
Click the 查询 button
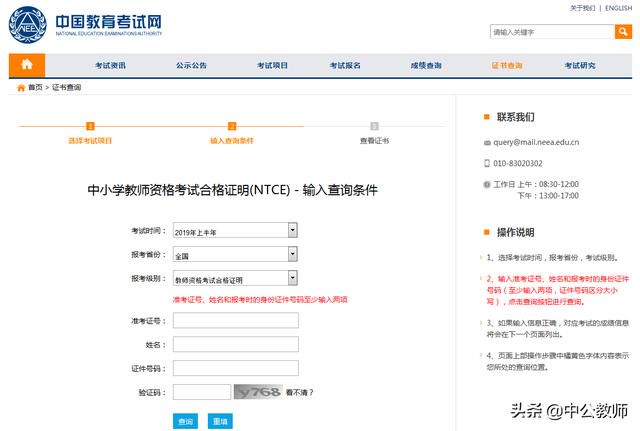click(x=185, y=421)
